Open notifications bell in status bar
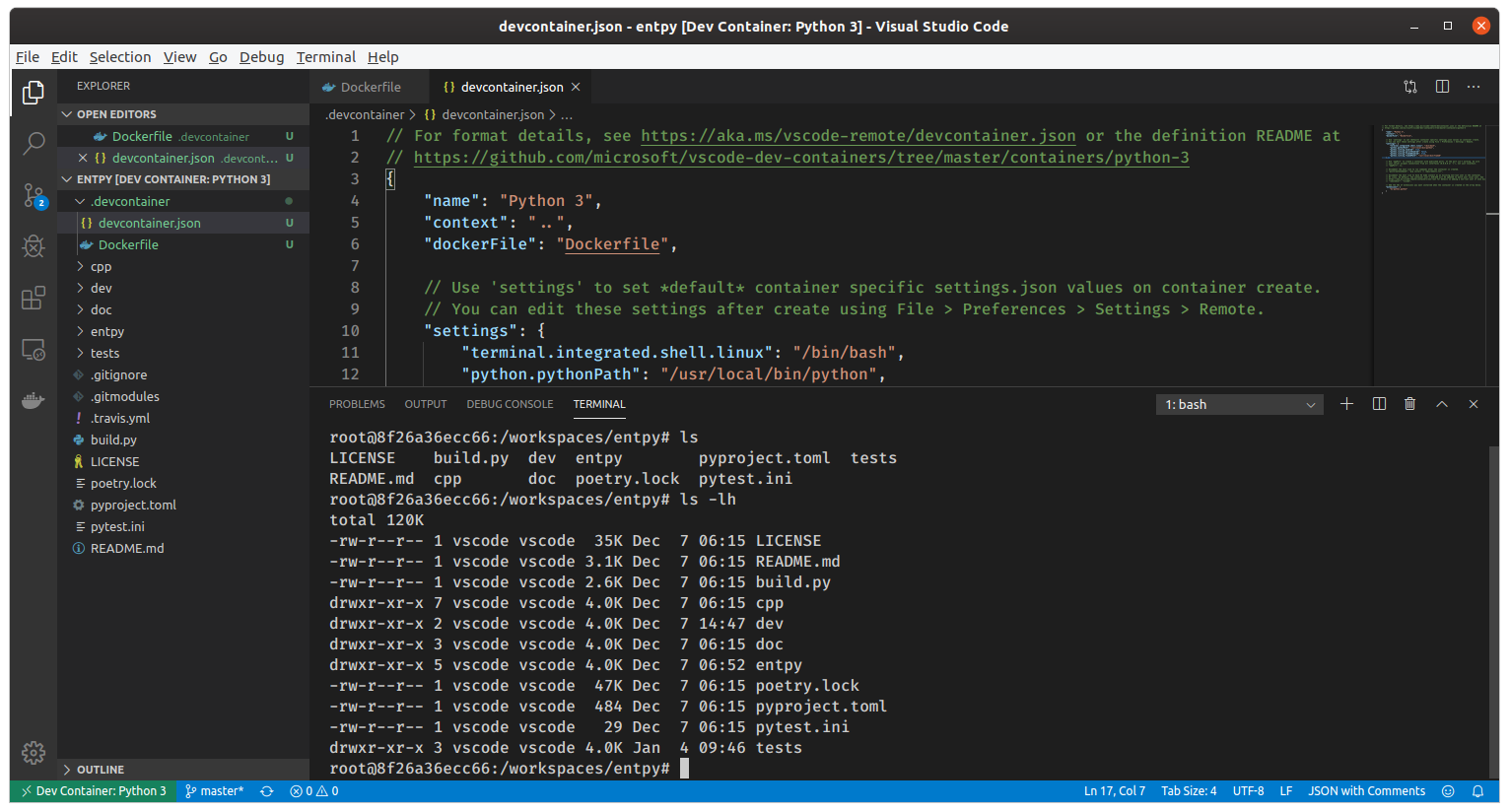Screen dimensions: 1509x812 1477,791
